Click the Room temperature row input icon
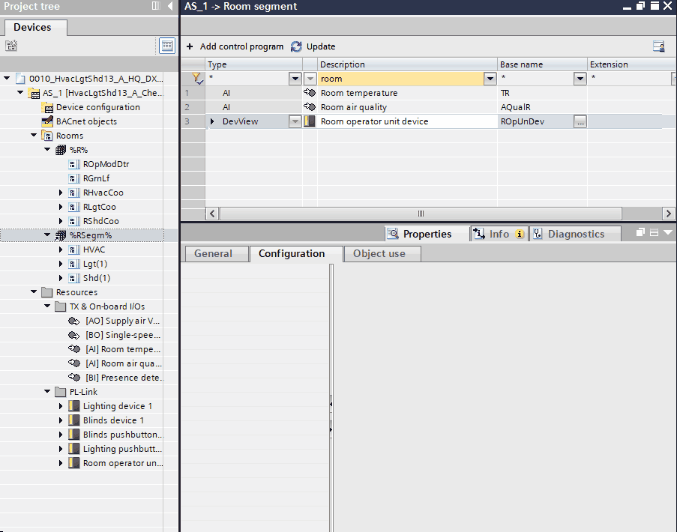This screenshot has width=677, height=532. tap(310, 92)
